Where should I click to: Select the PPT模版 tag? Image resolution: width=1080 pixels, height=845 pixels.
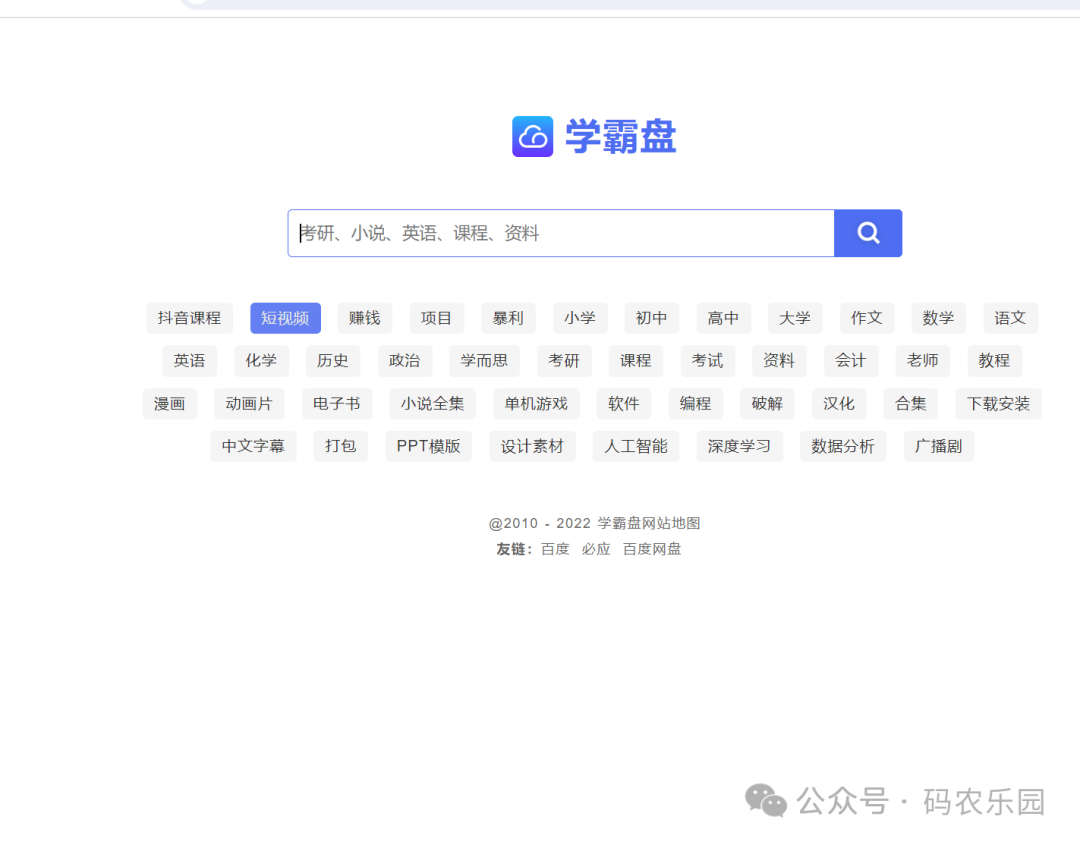[428, 446]
